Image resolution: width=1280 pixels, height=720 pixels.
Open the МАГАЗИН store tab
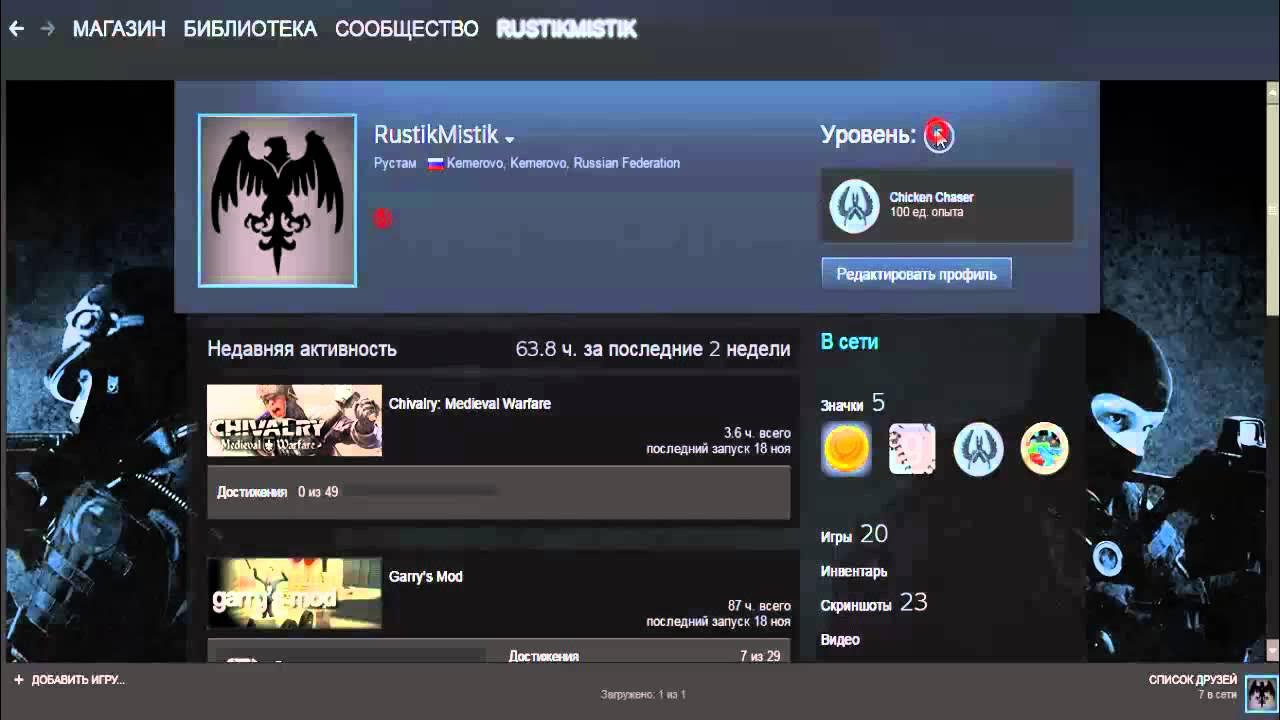(x=119, y=29)
